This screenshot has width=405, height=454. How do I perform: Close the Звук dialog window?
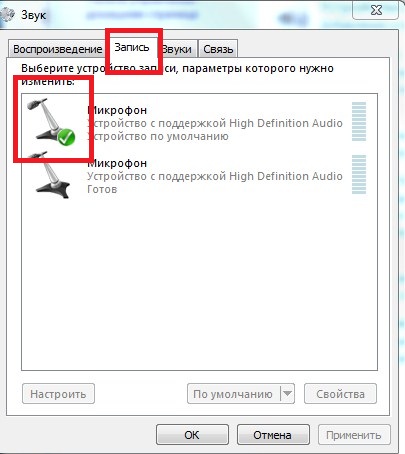(376, 11)
